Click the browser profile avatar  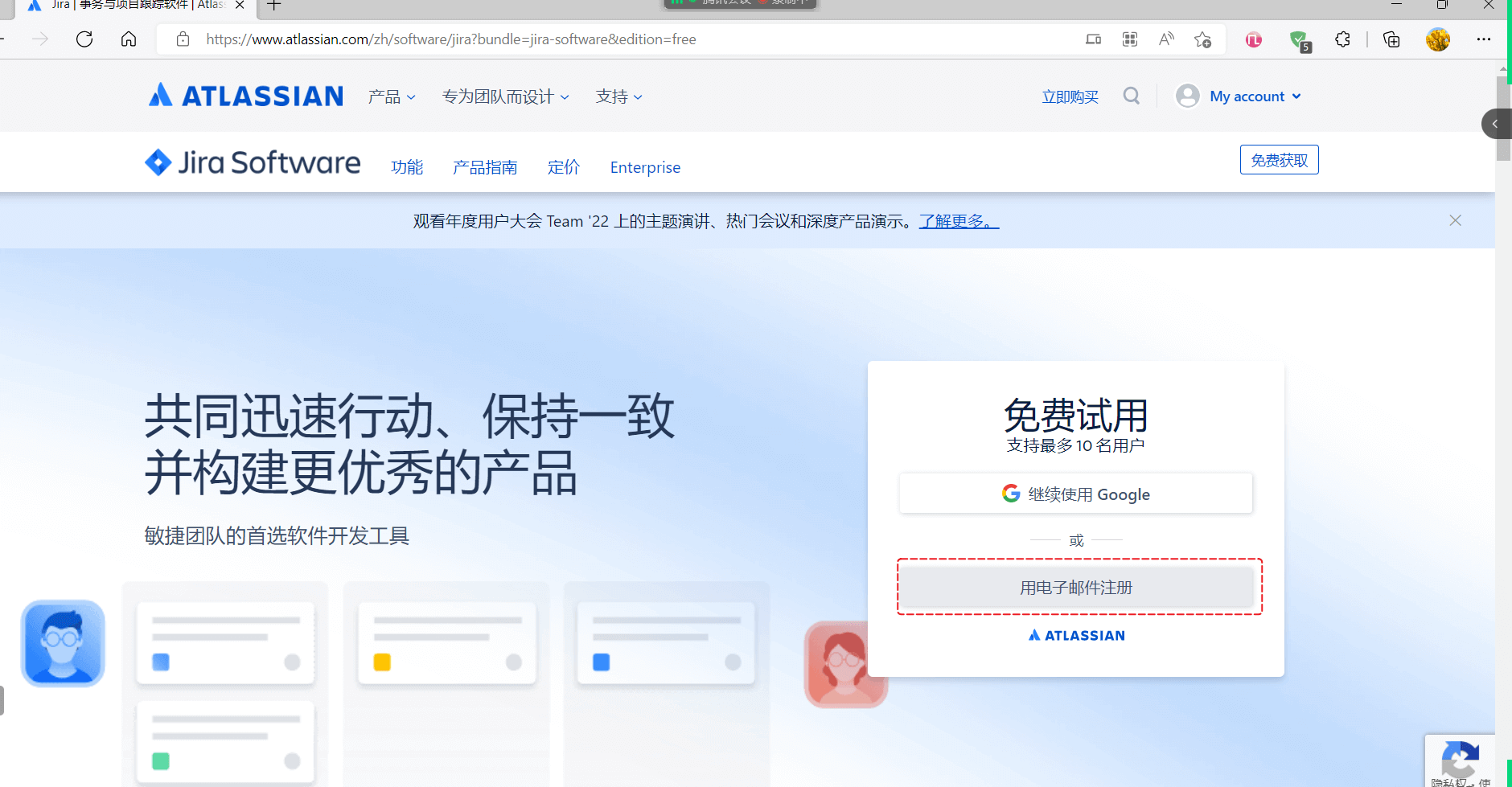1438,39
